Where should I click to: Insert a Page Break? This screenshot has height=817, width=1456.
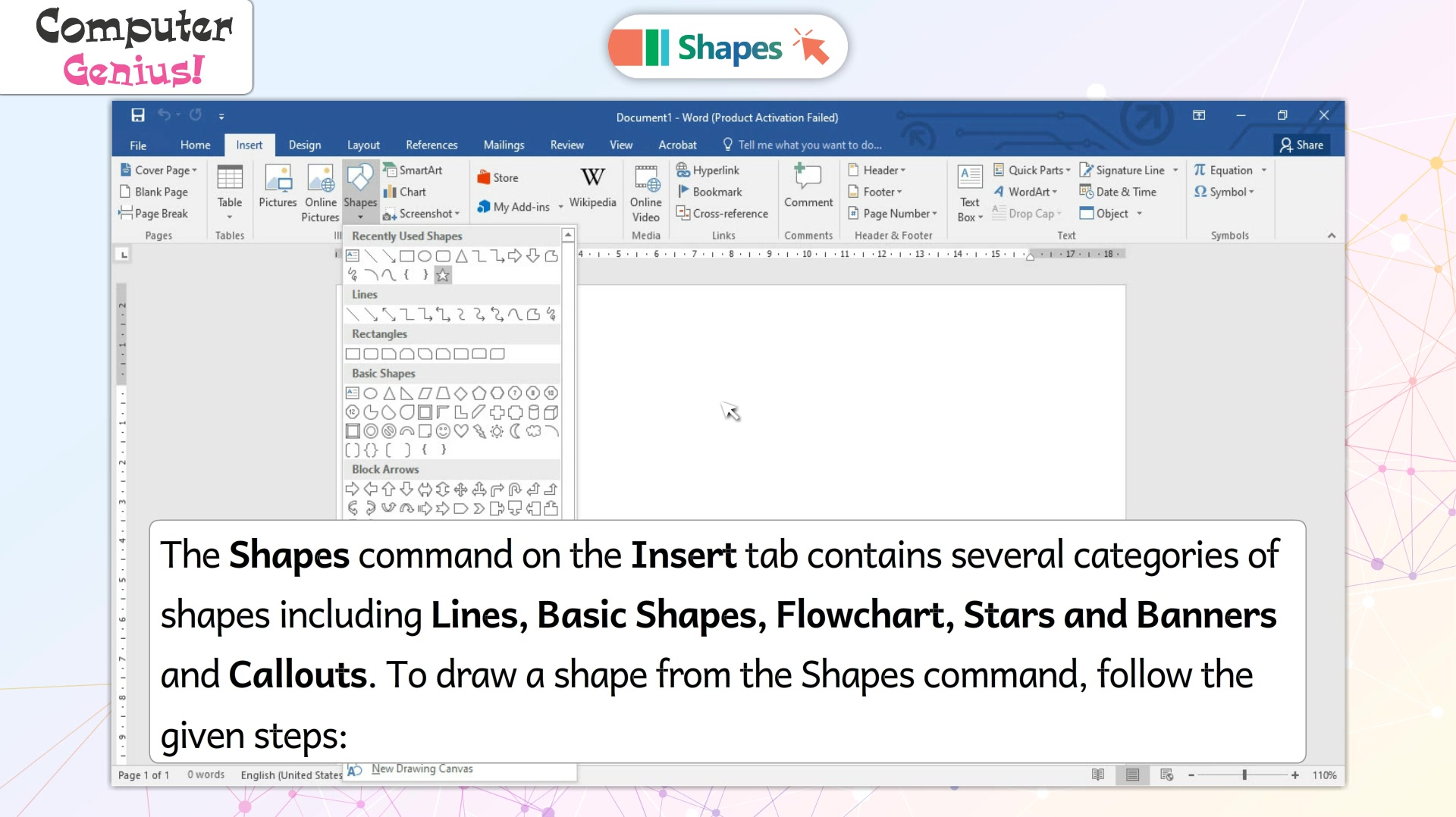(x=153, y=214)
